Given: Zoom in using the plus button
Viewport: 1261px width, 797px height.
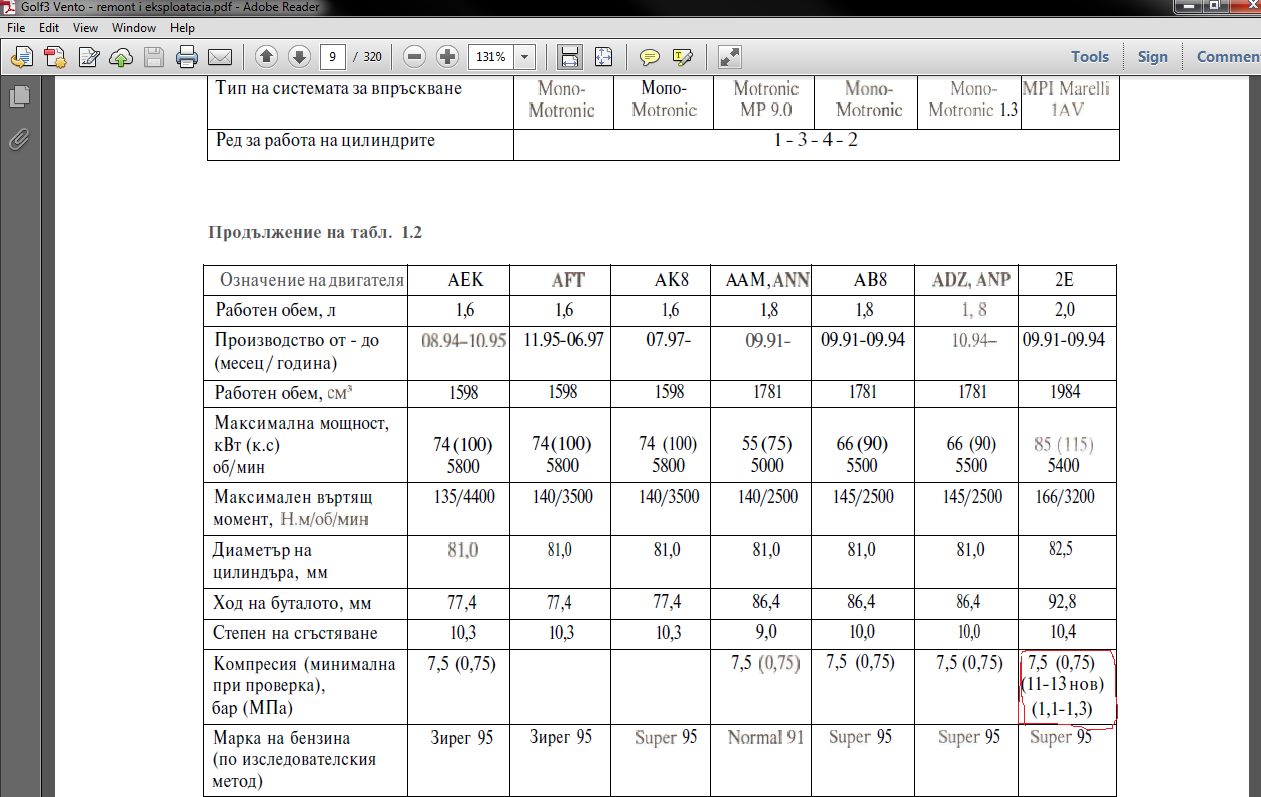Looking at the screenshot, I should 447,57.
